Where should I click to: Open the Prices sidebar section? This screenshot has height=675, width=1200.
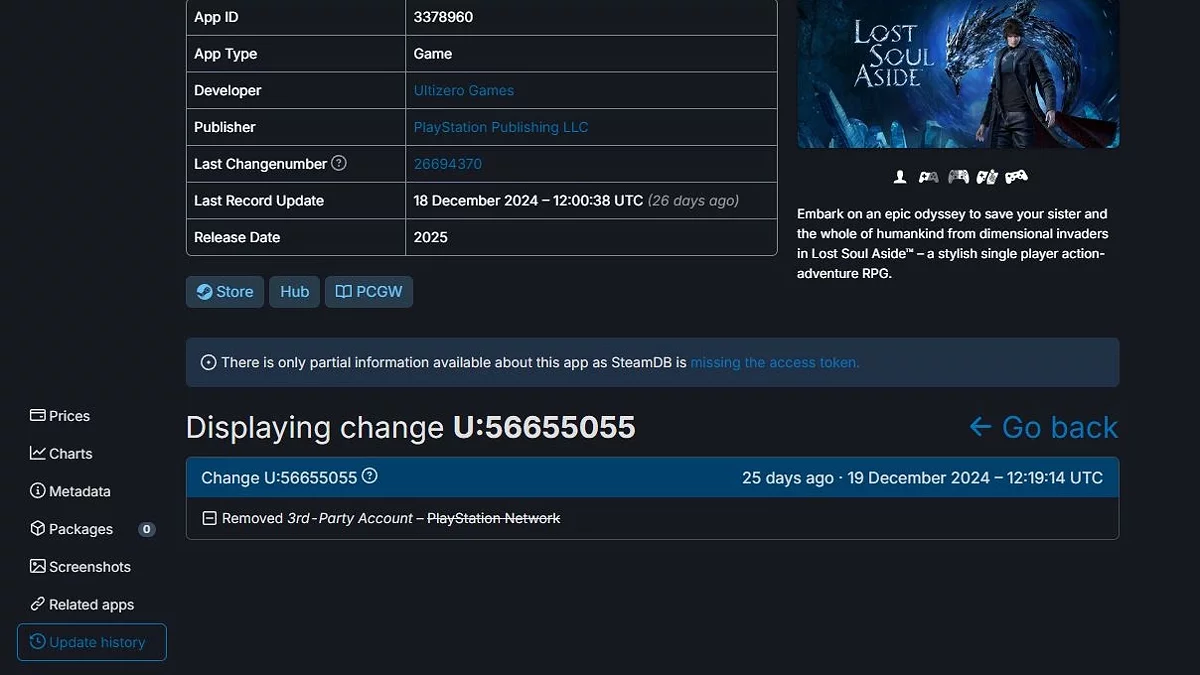(x=60, y=416)
